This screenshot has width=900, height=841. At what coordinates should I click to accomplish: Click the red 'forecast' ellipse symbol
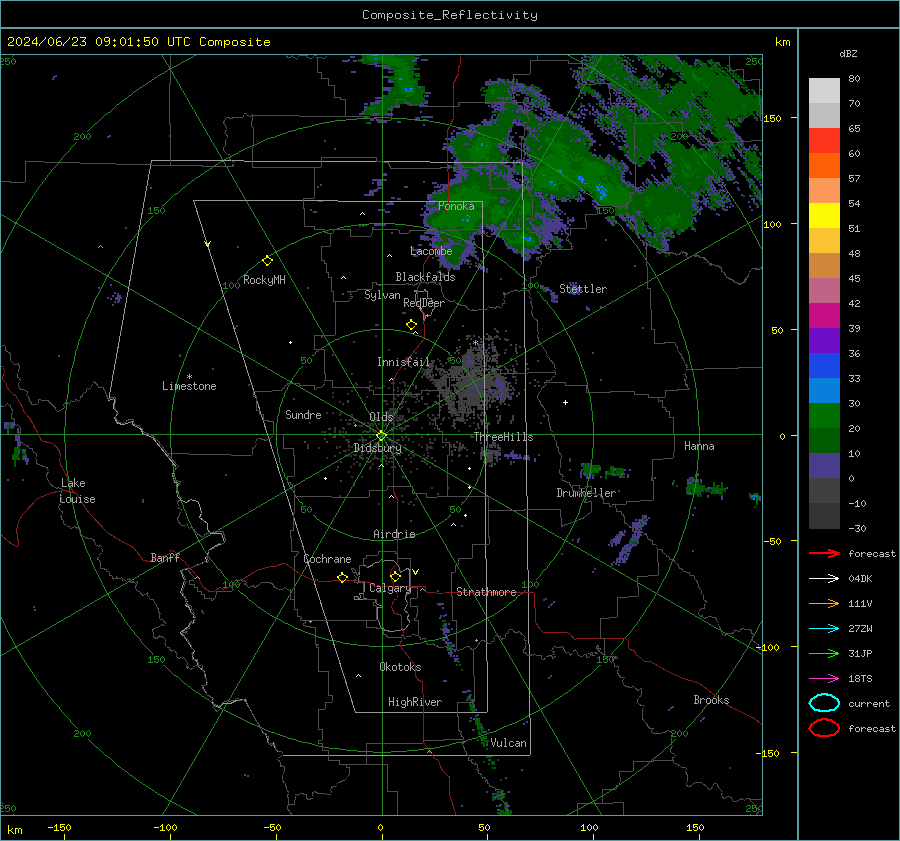coord(824,728)
